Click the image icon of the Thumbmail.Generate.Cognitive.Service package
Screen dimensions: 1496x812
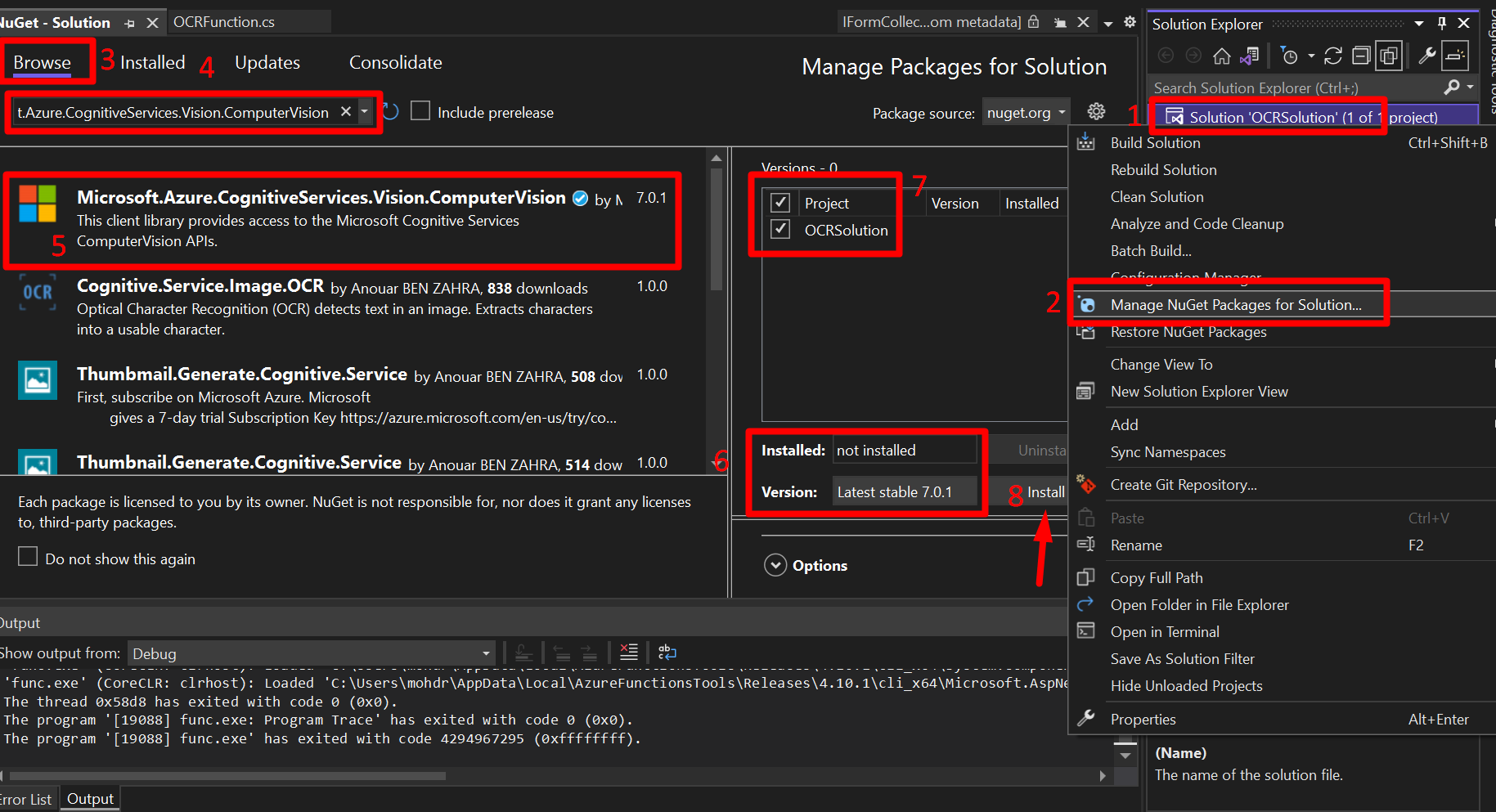[x=38, y=380]
